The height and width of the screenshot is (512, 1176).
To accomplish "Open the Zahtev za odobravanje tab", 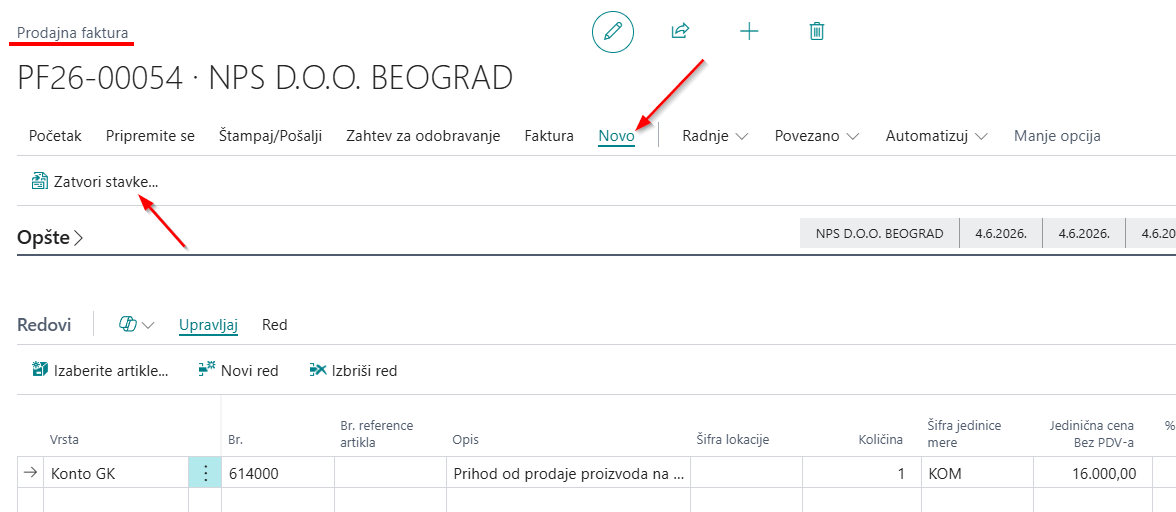I will point(423,136).
